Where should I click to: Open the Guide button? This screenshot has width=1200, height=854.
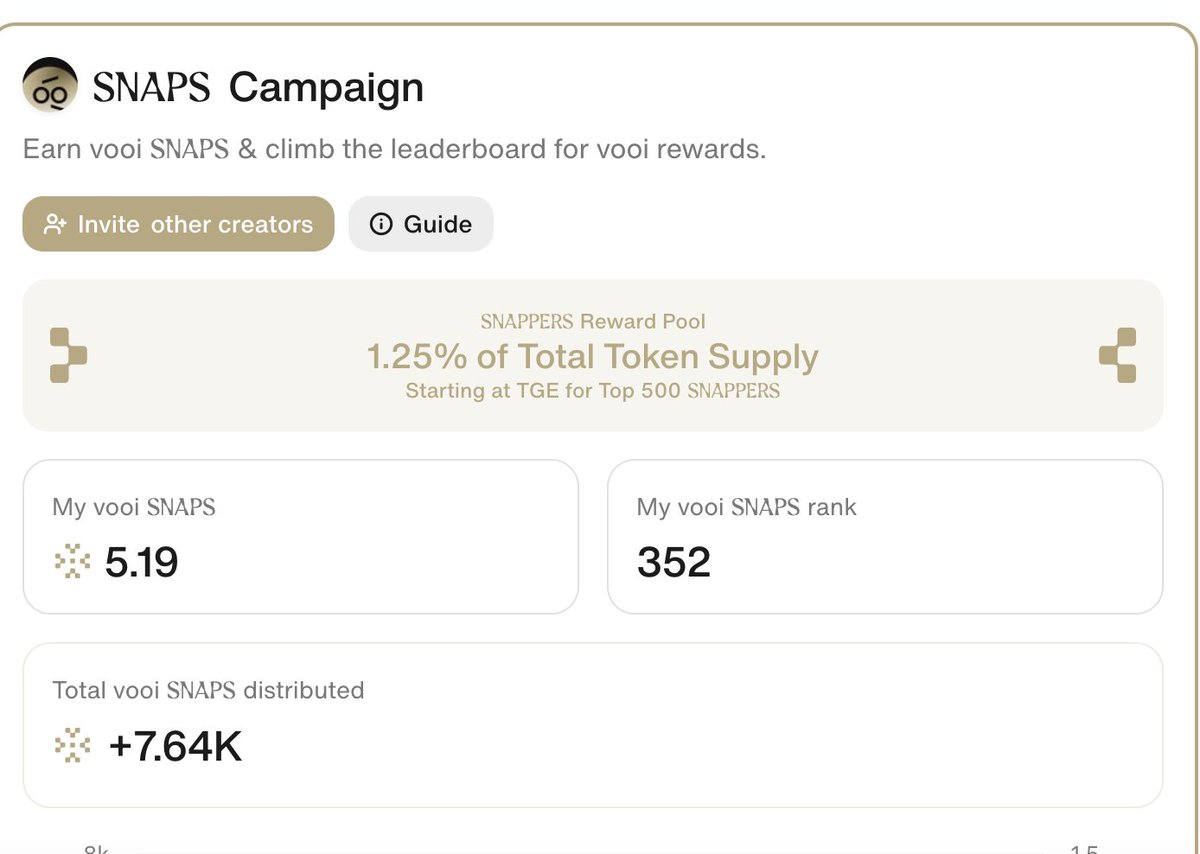click(x=421, y=224)
